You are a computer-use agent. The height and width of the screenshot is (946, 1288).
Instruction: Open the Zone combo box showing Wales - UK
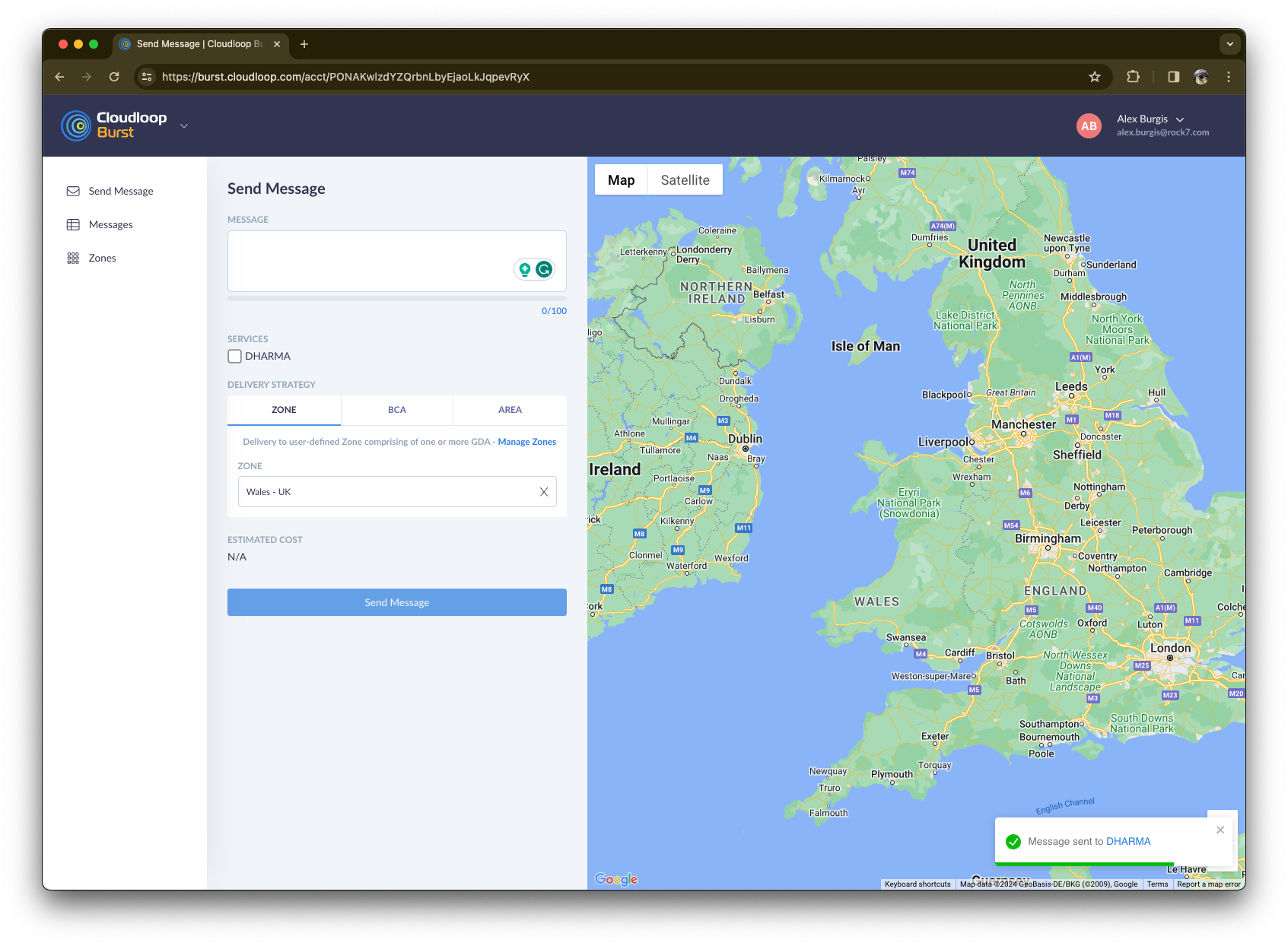[397, 492]
